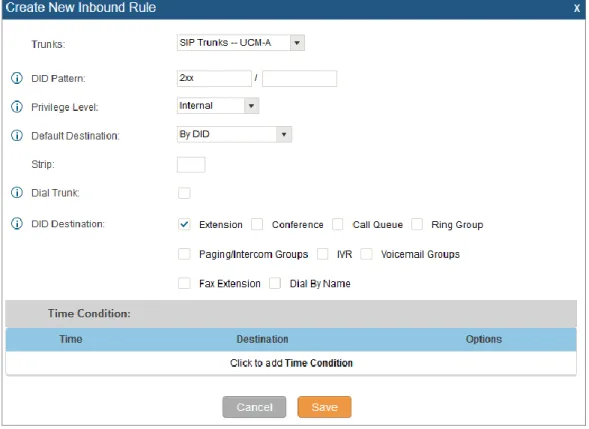Screen dimensions: 589x429
Task: Check the Call Queue checkbox
Action: point(337,225)
